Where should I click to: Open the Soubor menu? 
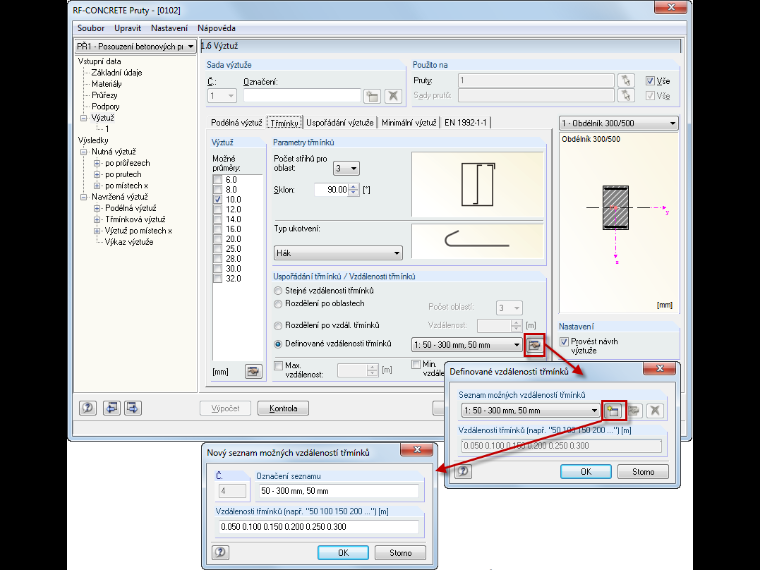click(91, 28)
